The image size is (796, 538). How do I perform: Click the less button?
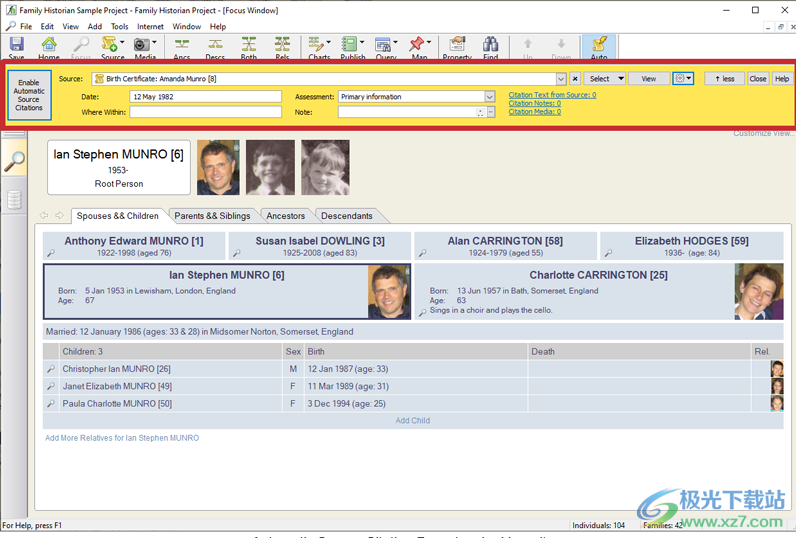724,79
